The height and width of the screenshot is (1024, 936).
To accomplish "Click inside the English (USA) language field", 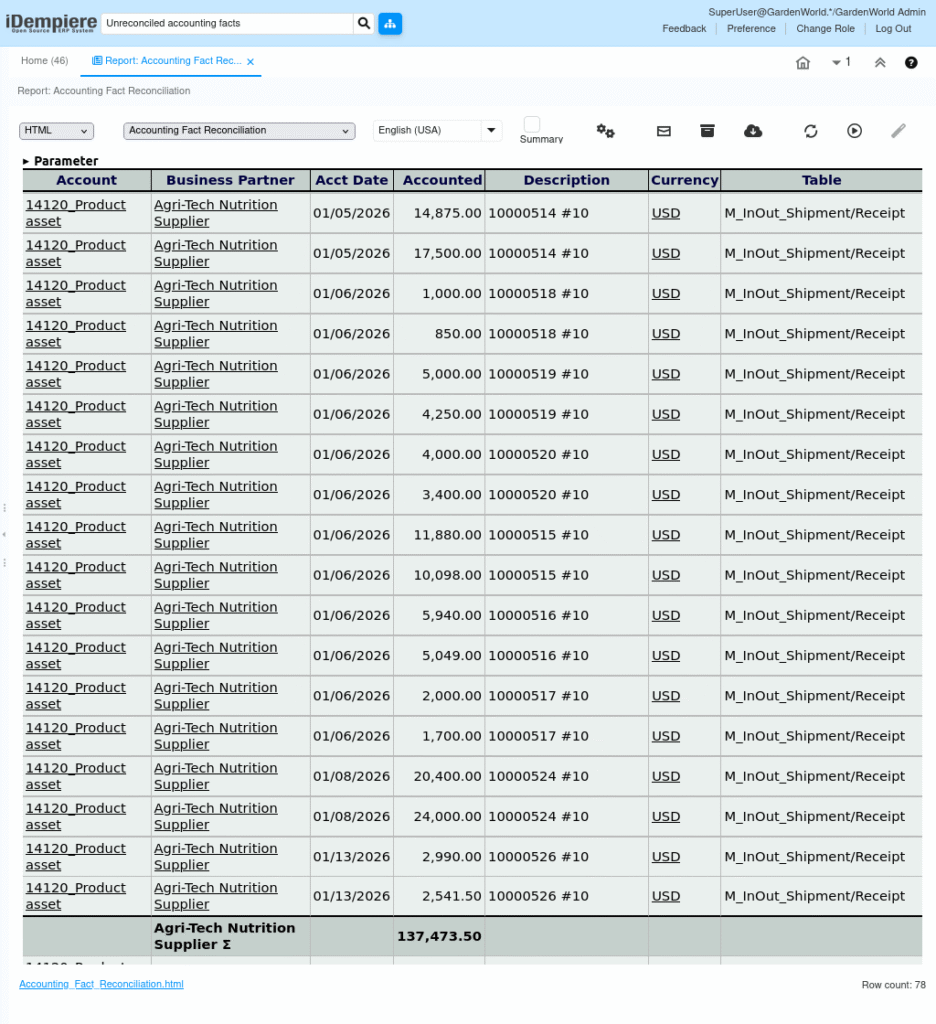I will tap(427, 130).
